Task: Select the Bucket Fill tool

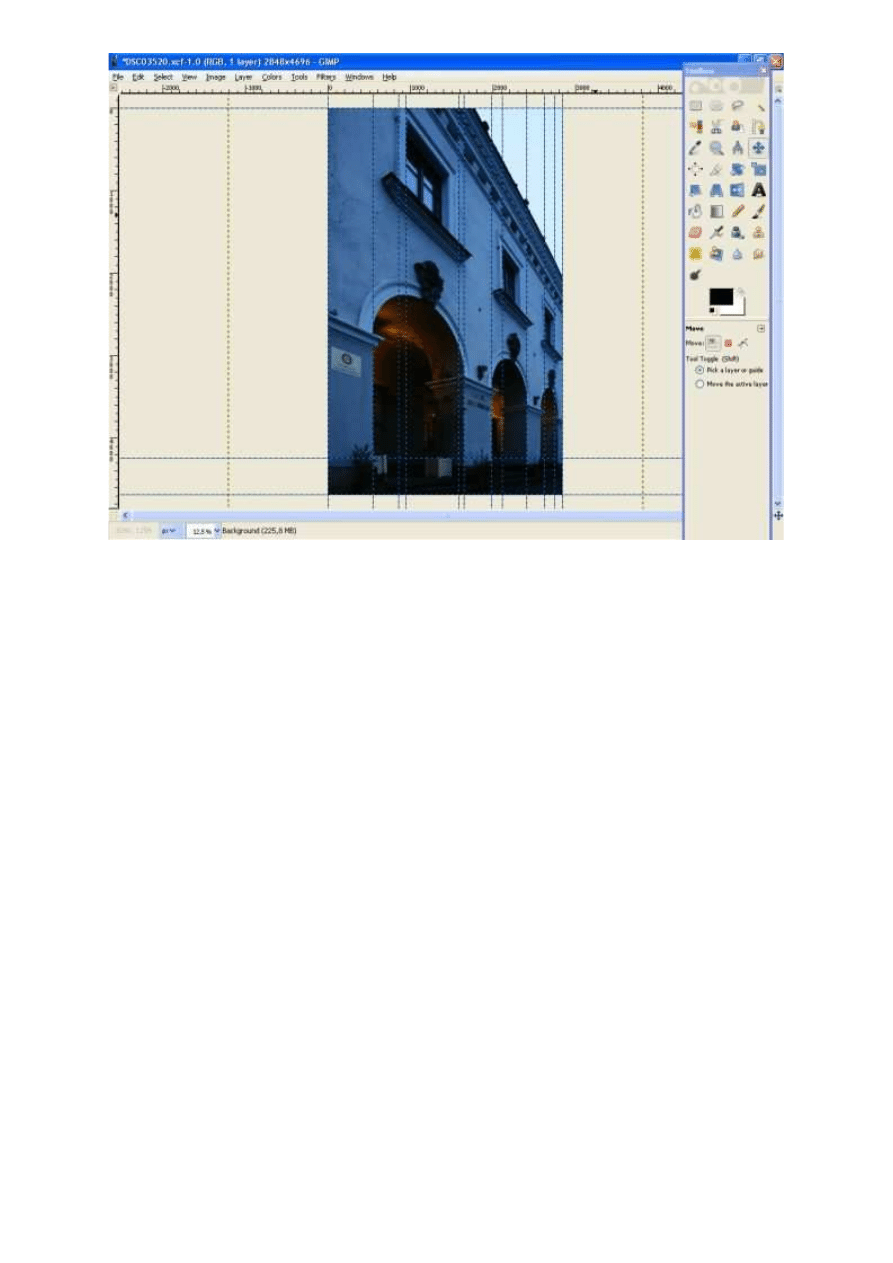Action: 696,209
